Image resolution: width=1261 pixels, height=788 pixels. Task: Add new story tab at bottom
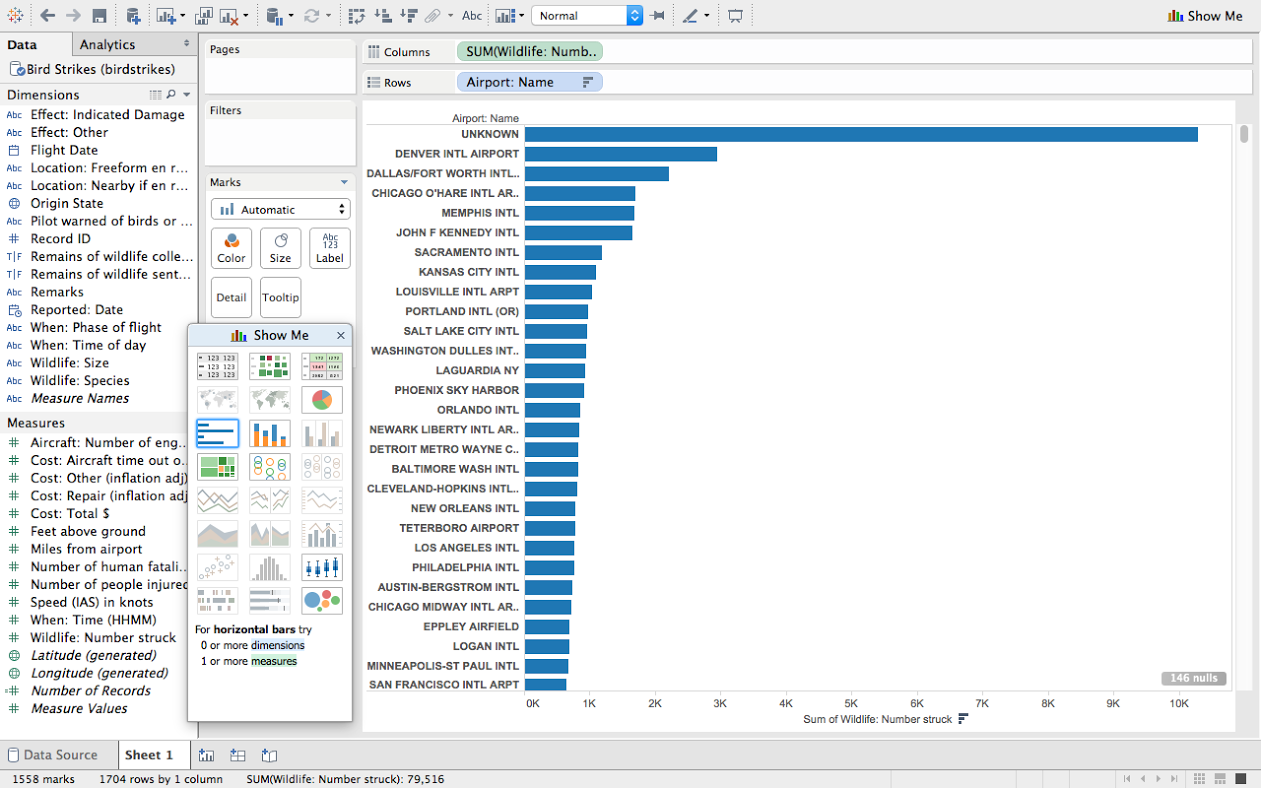269,755
